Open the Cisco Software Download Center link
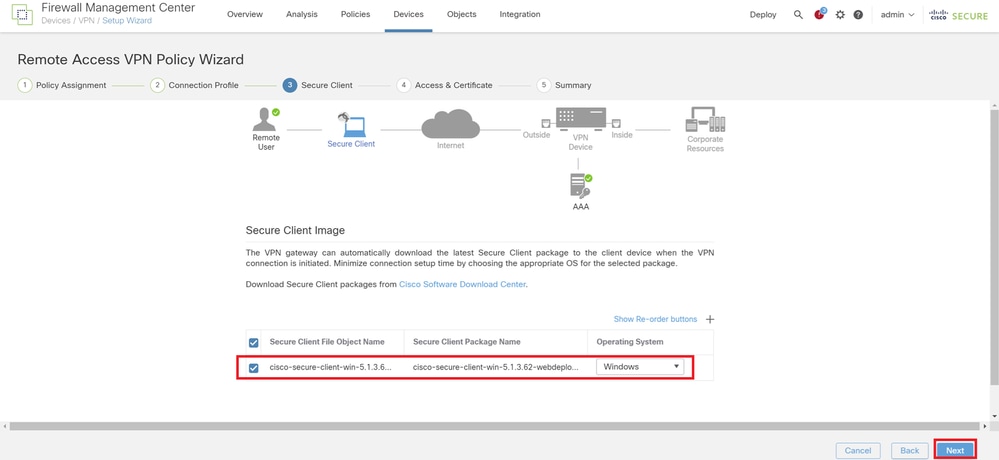 click(463, 285)
